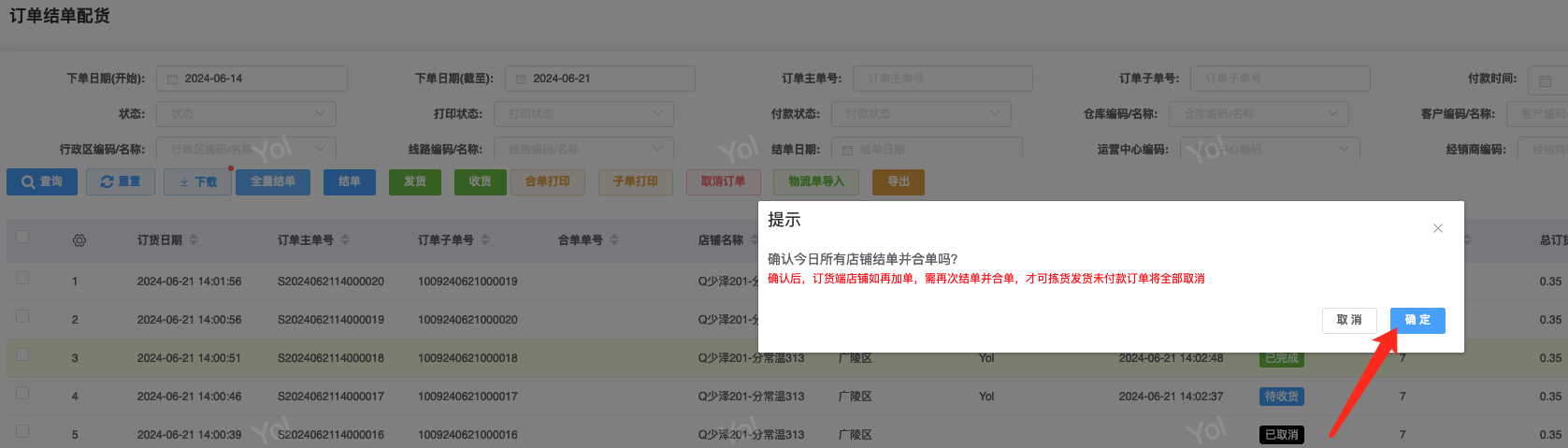Click the 客户编码/名称 input field
The height and width of the screenshot is (448, 1568).
coord(1537,114)
